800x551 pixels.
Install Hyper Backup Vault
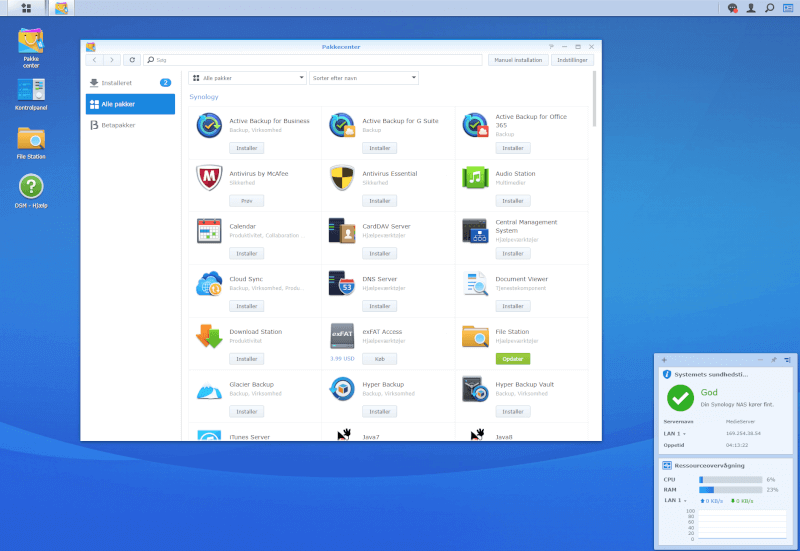(x=513, y=411)
